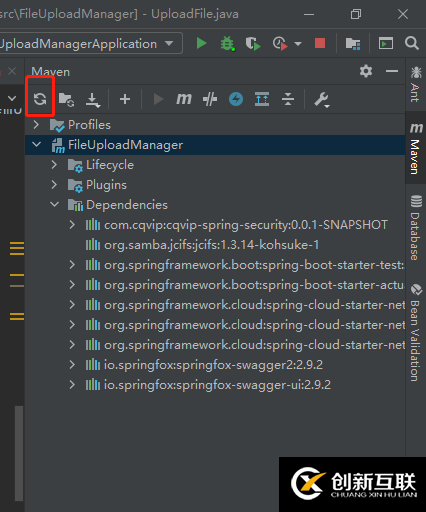Click the editor vertical scrollbar thumb

tap(19, 453)
